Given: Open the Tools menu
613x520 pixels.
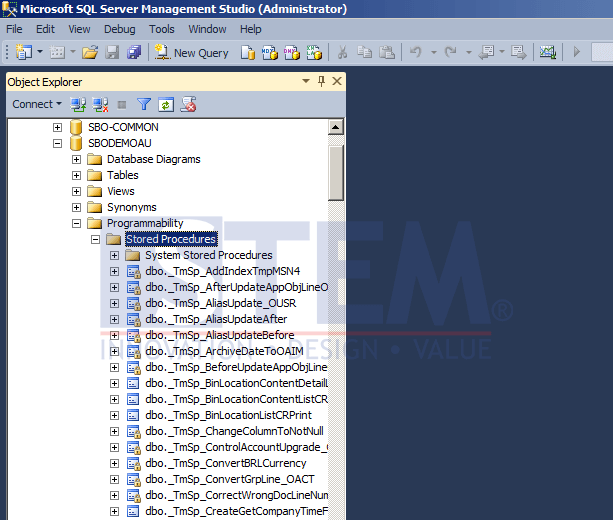Looking at the screenshot, I should (161, 29).
